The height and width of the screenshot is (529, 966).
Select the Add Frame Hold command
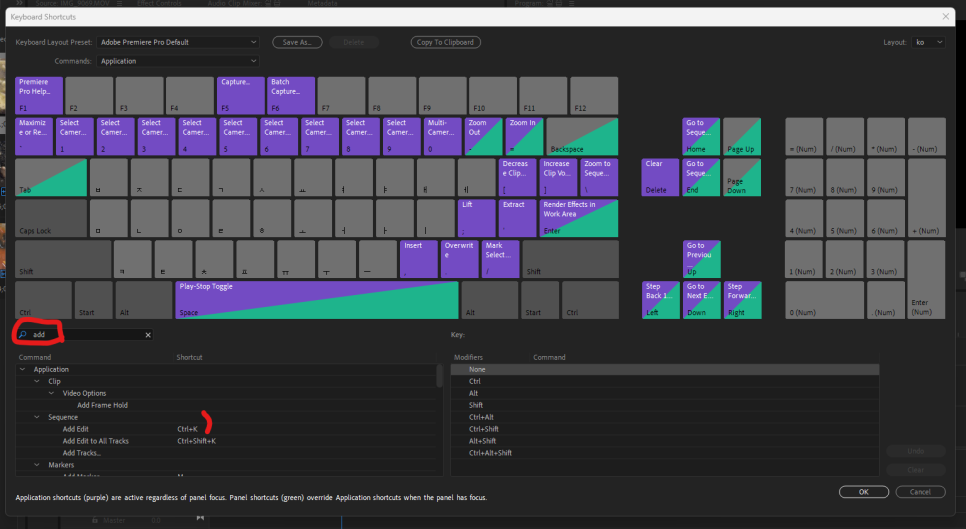102,405
